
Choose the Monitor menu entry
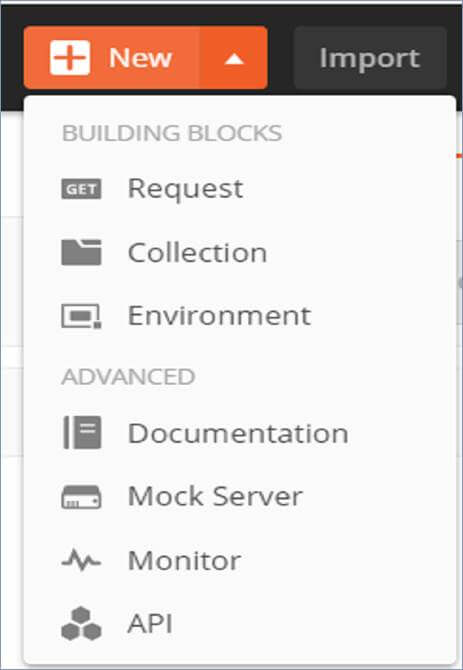tap(240, 560)
